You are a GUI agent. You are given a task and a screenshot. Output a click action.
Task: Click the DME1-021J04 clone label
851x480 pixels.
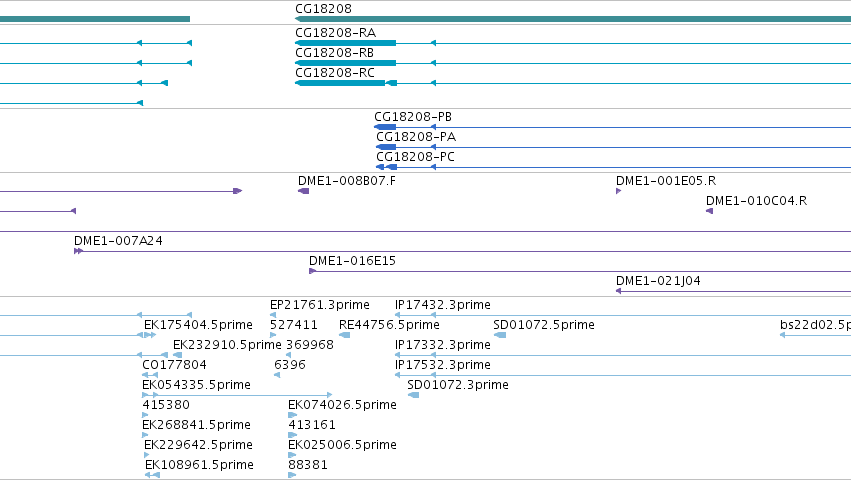point(658,281)
